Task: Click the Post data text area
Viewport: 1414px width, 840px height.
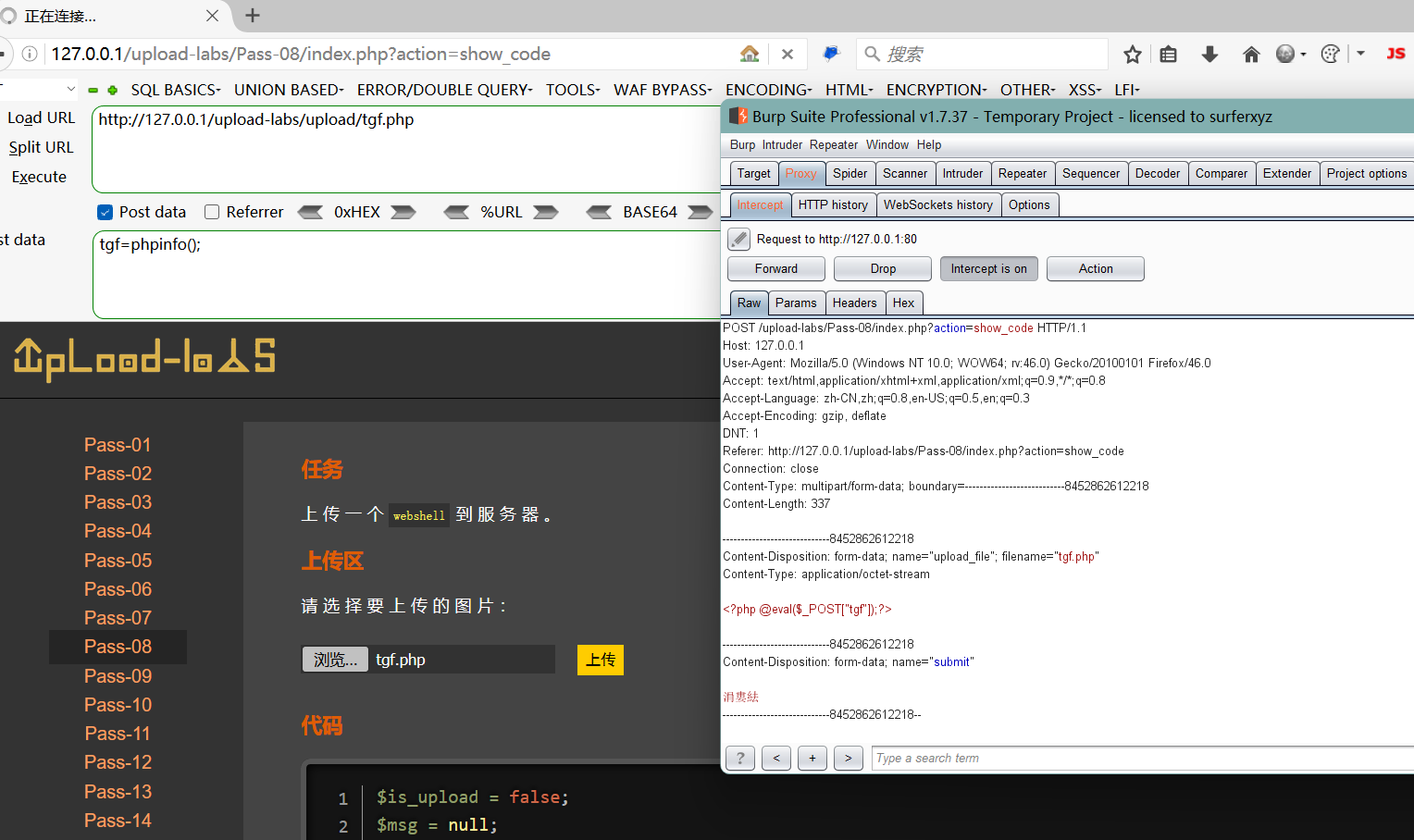Action: pyautogui.click(x=407, y=275)
